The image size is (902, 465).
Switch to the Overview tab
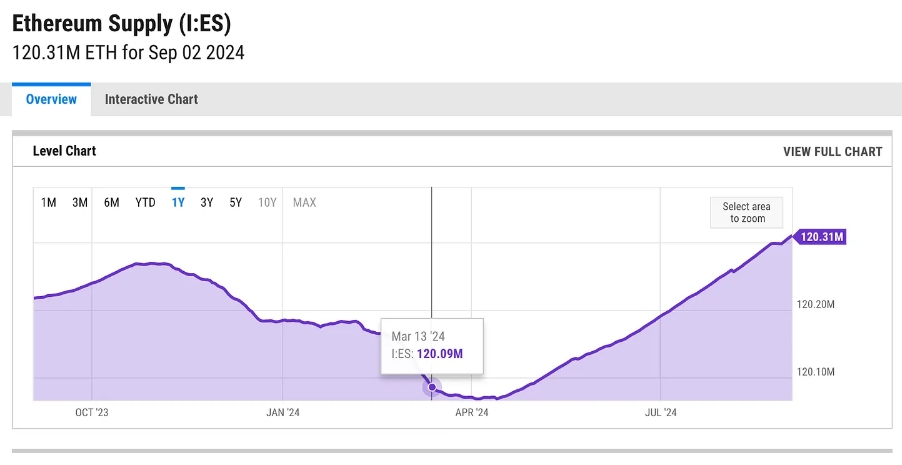[51, 99]
